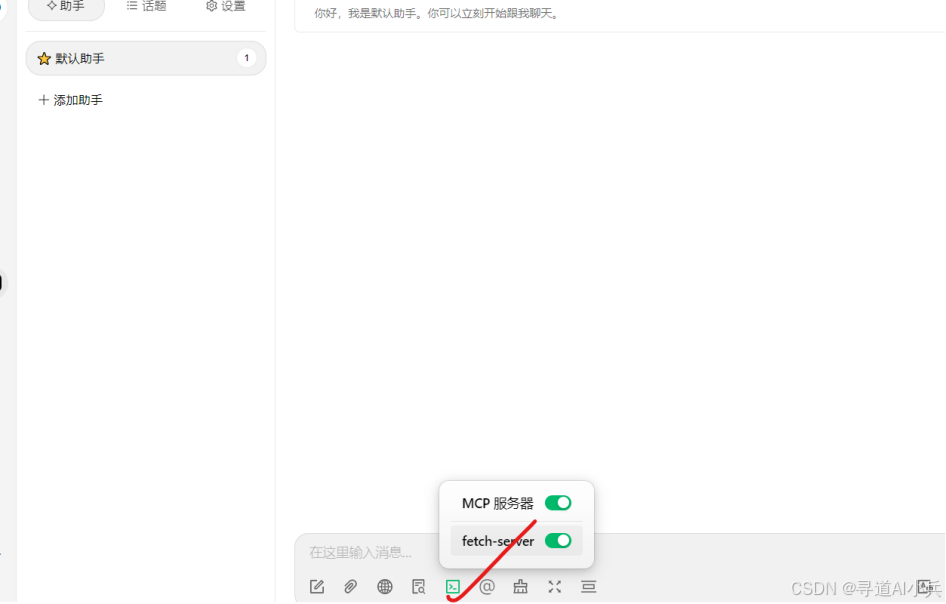
Task: Click the green MCP terminal icon
Action: [x=452, y=587]
